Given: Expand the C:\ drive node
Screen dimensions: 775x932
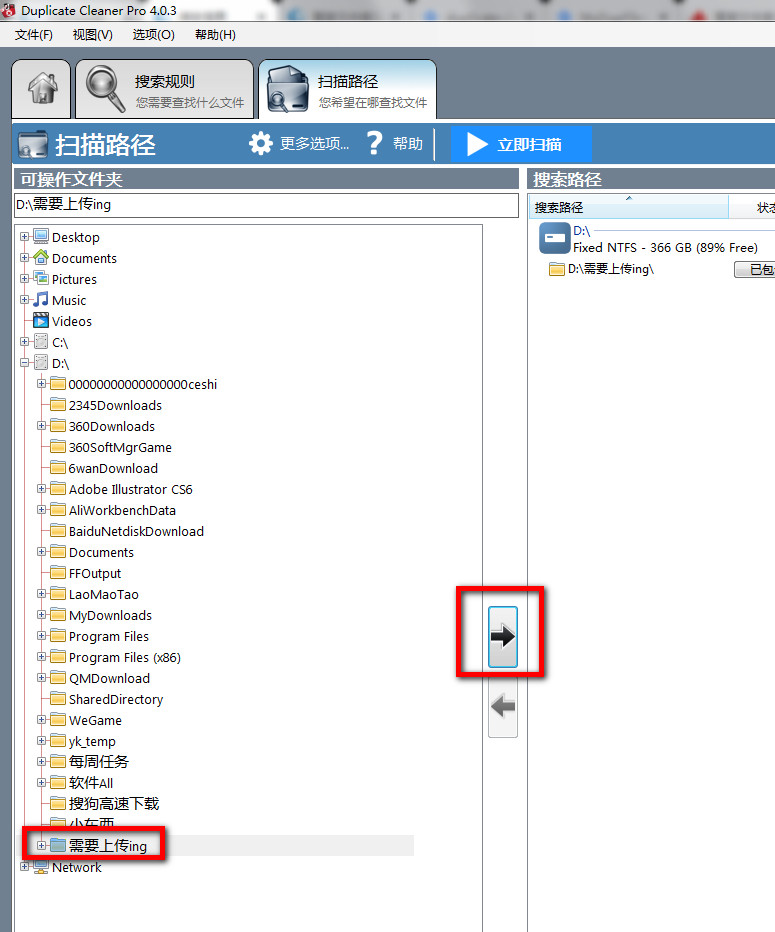Looking at the screenshot, I should click(x=24, y=342).
